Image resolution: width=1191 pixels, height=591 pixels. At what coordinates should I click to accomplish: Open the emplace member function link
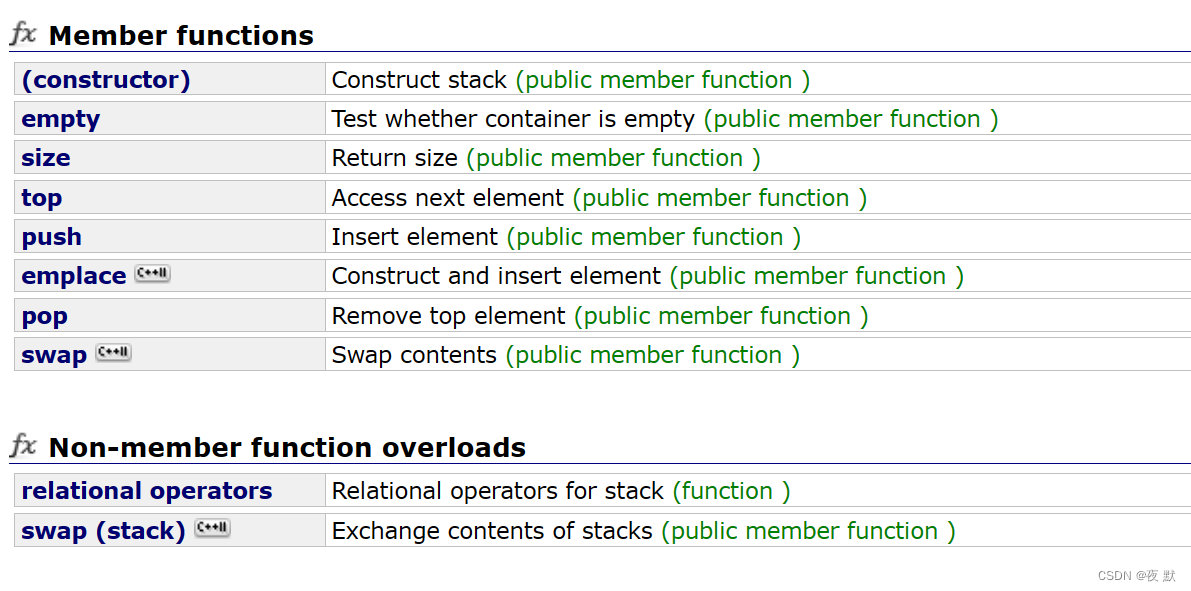(x=74, y=276)
